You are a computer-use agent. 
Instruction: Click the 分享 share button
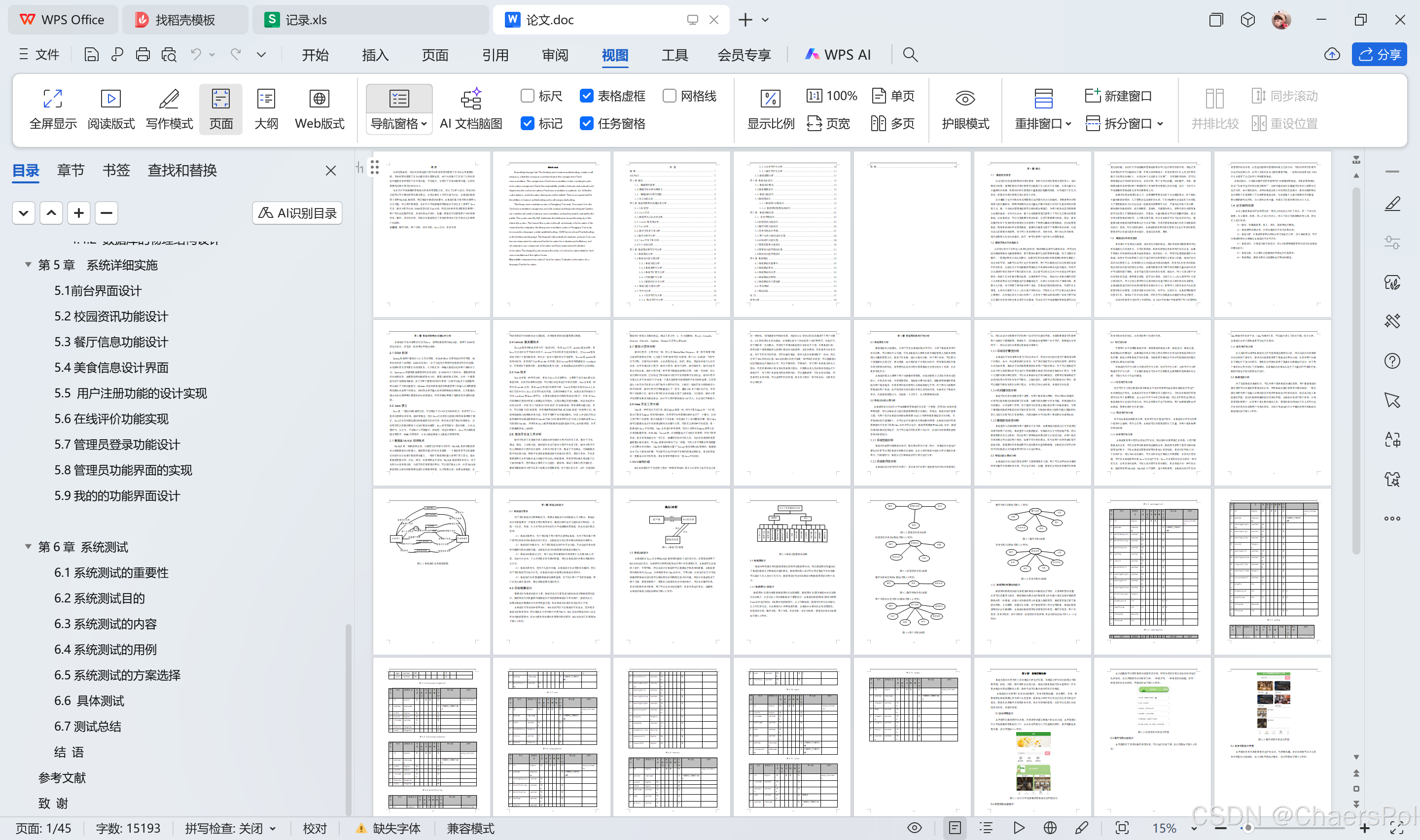[1379, 54]
